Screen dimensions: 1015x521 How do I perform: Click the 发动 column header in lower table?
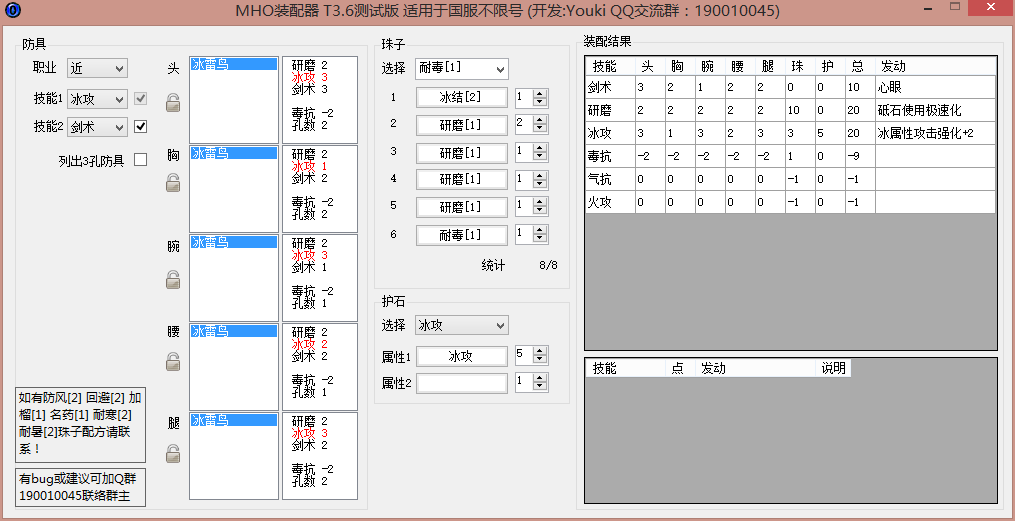pyautogui.click(x=714, y=368)
